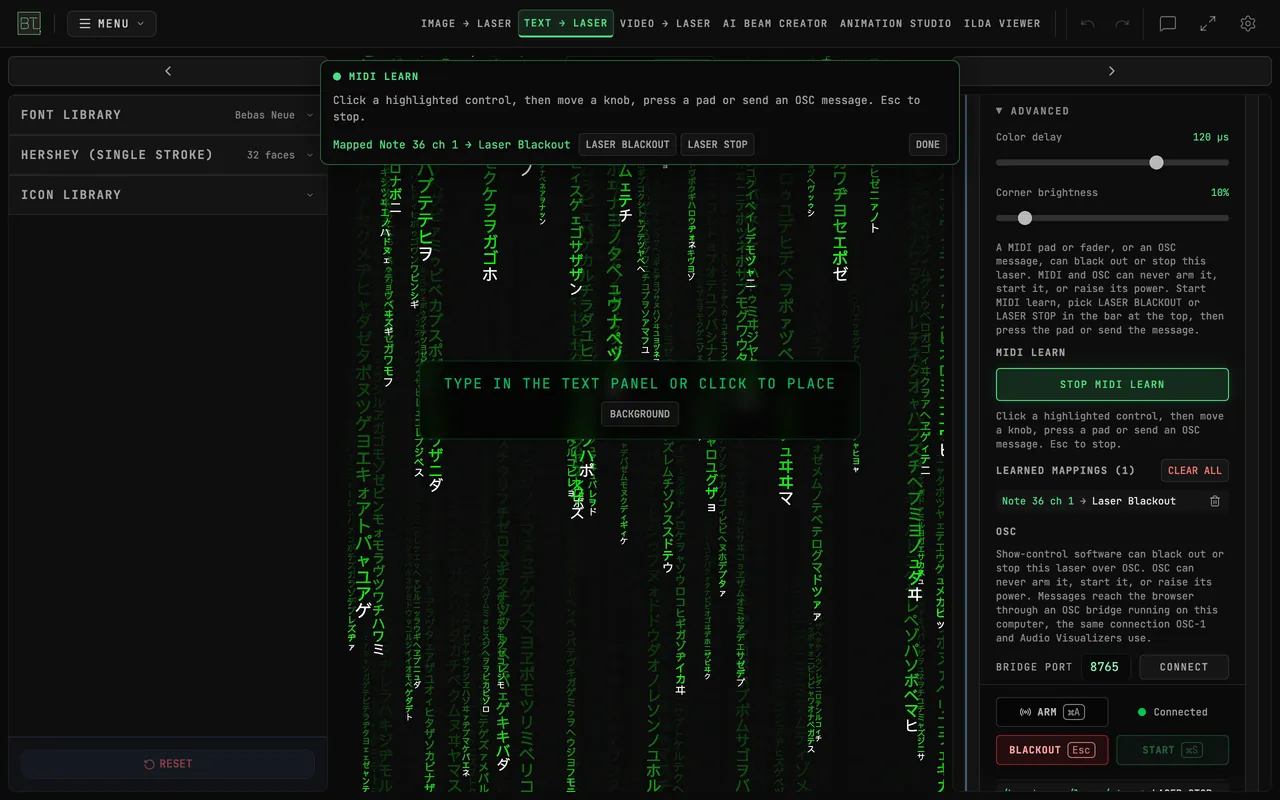1280x800 pixels.
Task: Open the MENU dropdown
Action: click(x=111, y=23)
